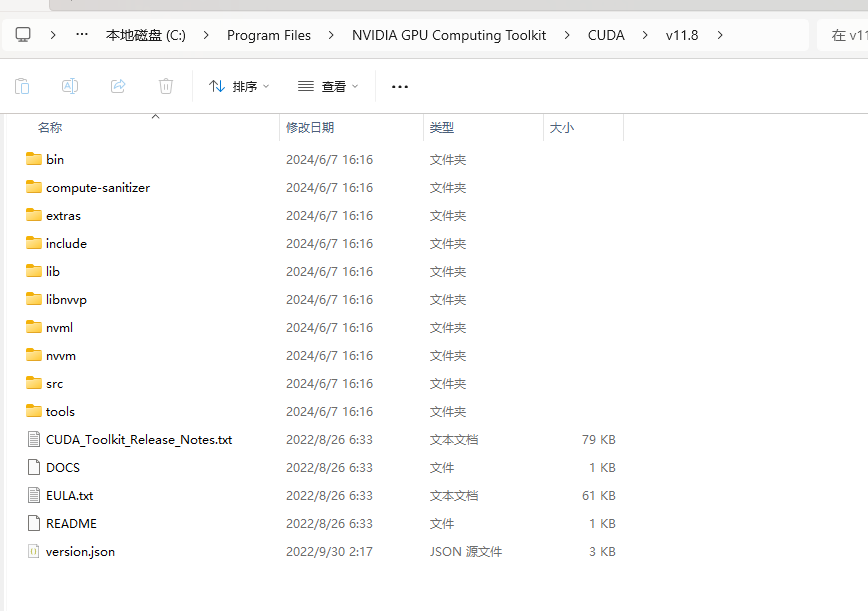Viewport: 868px width, 611px height.
Task: Click the Rename icon in toolbar
Action: [70, 86]
